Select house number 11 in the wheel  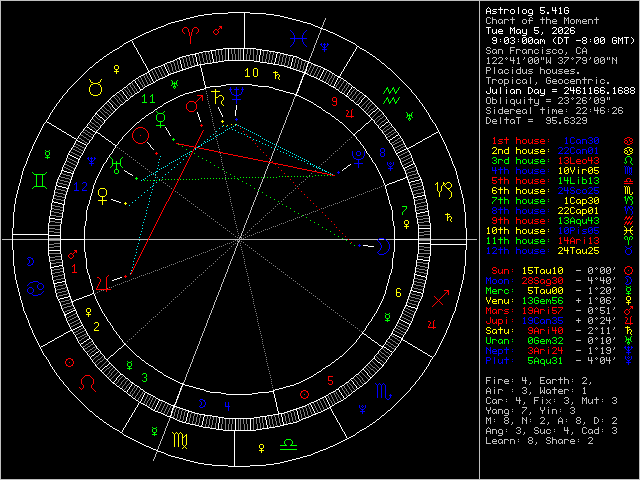(x=148, y=99)
